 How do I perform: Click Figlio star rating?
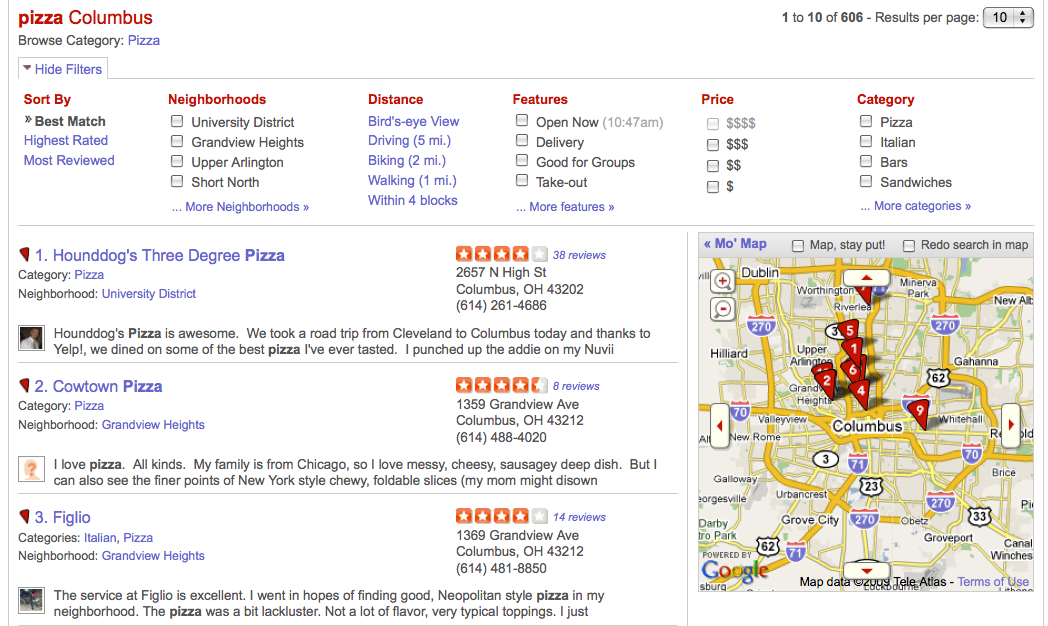(501, 516)
